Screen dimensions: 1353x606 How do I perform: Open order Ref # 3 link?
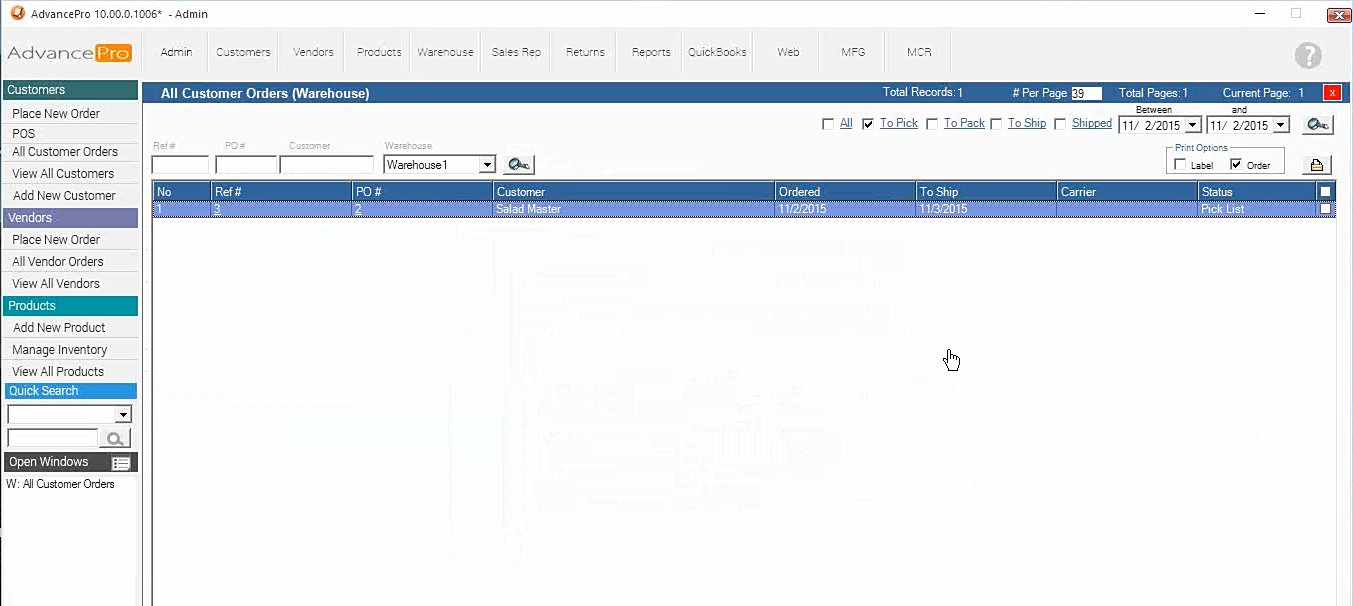coord(217,209)
